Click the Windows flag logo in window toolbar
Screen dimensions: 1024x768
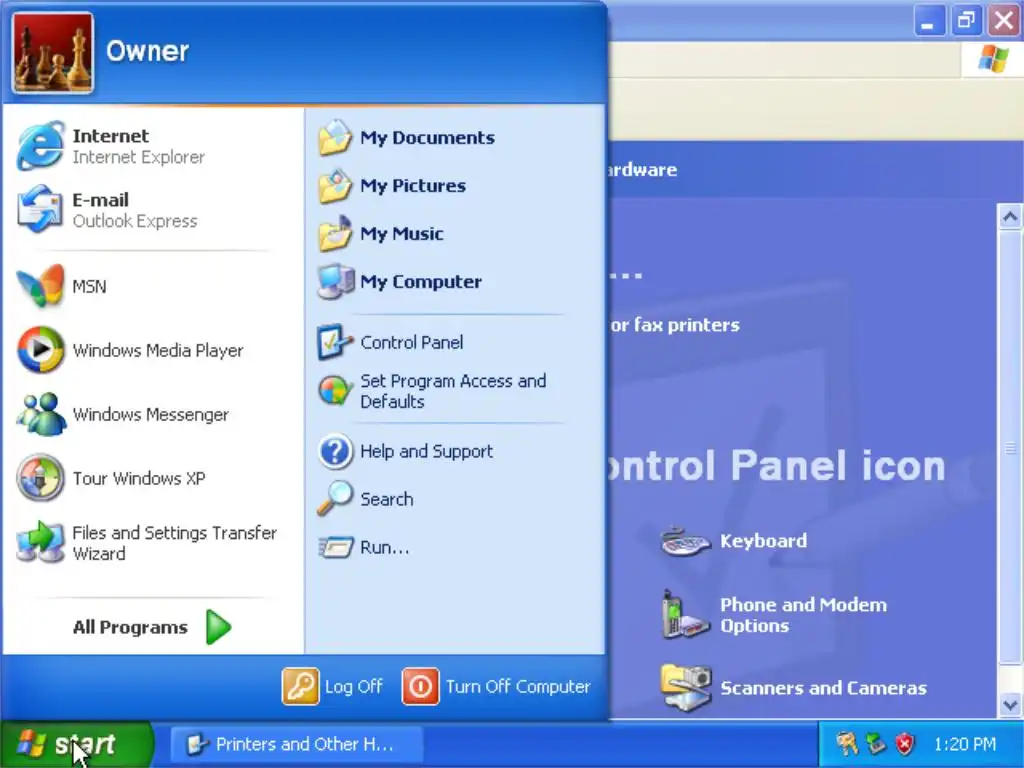tap(993, 59)
